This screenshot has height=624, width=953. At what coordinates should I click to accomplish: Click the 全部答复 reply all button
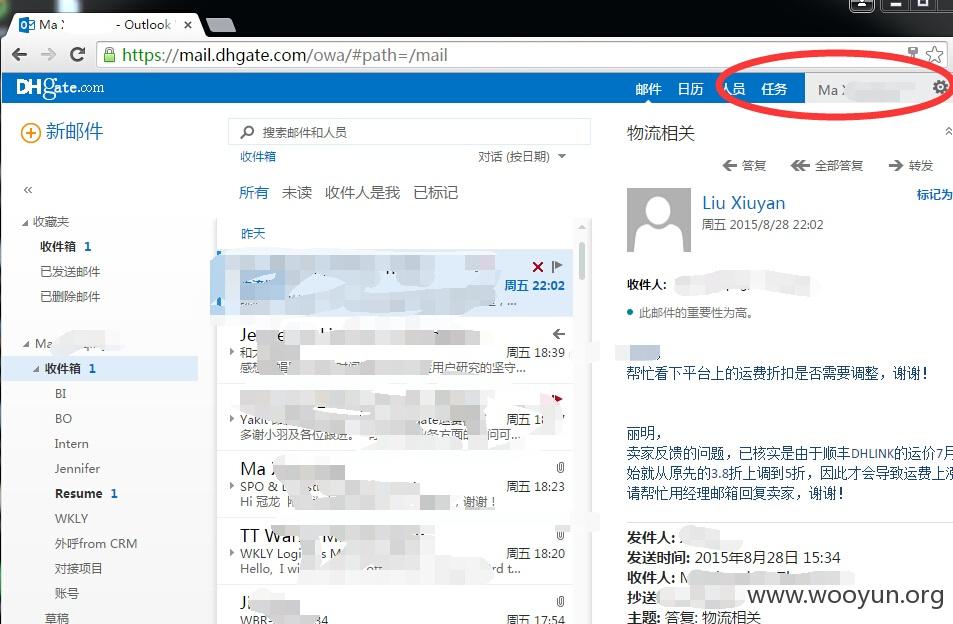[827, 165]
